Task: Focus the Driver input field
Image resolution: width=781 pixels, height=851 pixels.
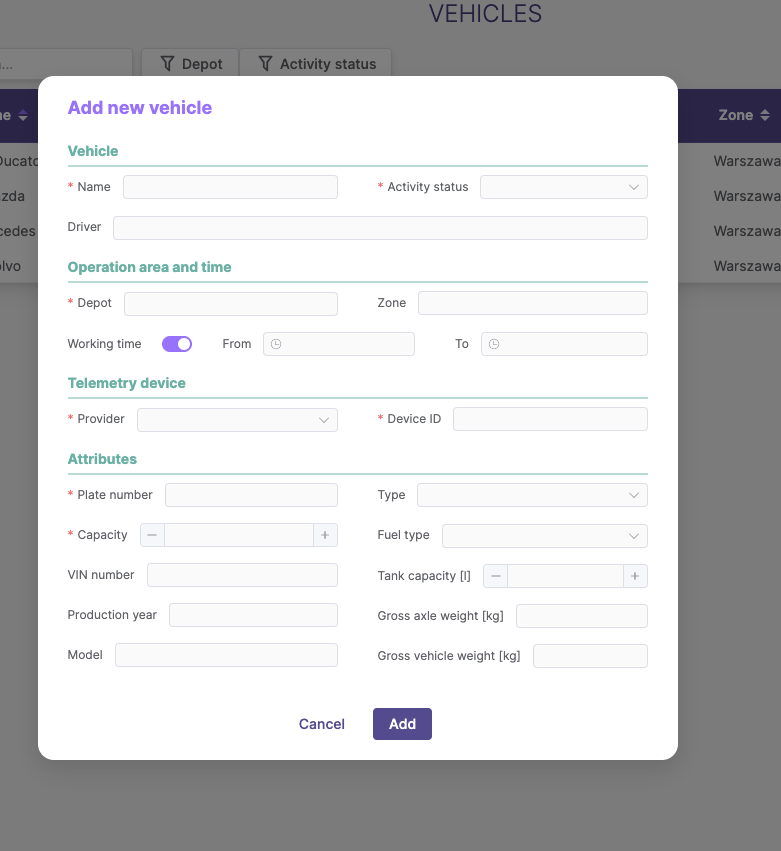Action: coord(380,228)
